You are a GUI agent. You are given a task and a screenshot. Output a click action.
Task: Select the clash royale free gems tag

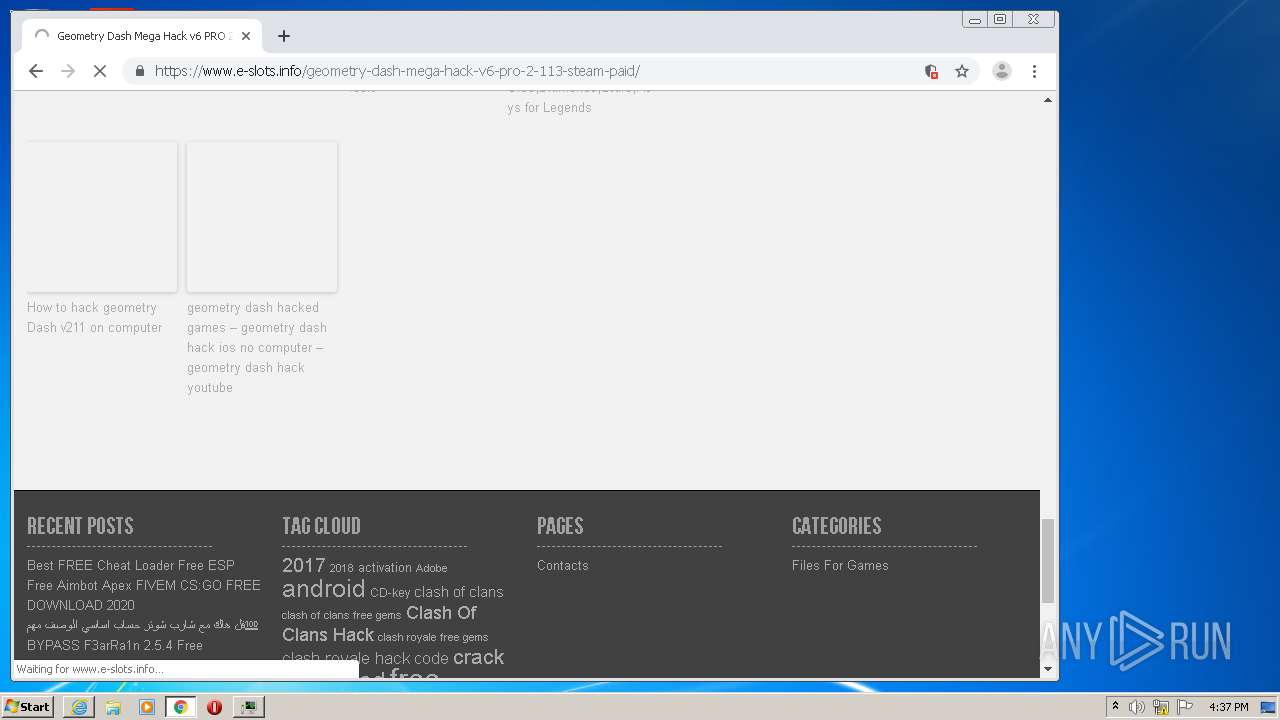click(433, 637)
